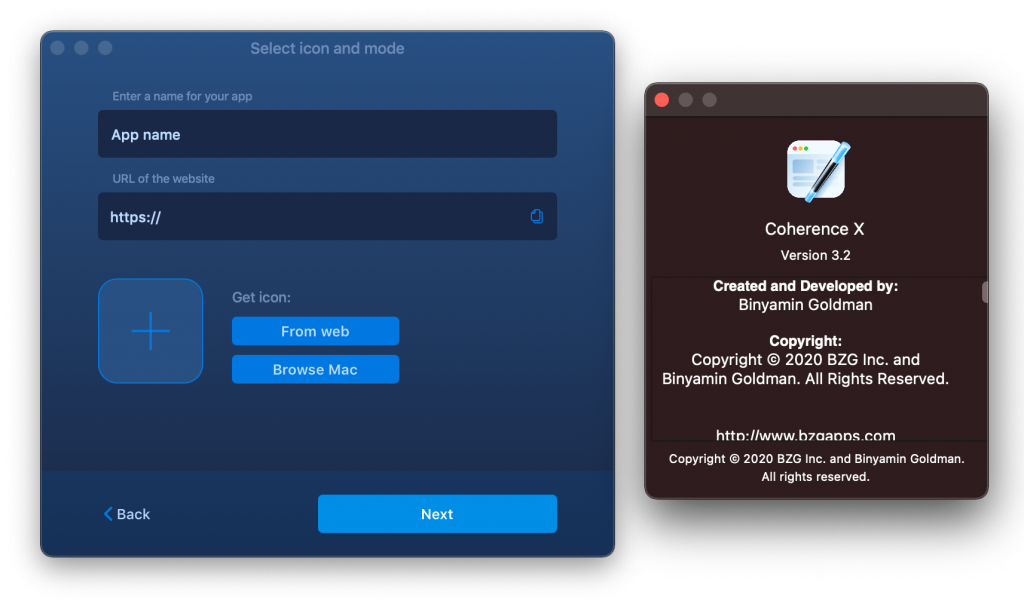
Task: Click the https:// URL input field
Action: pos(327,216)
